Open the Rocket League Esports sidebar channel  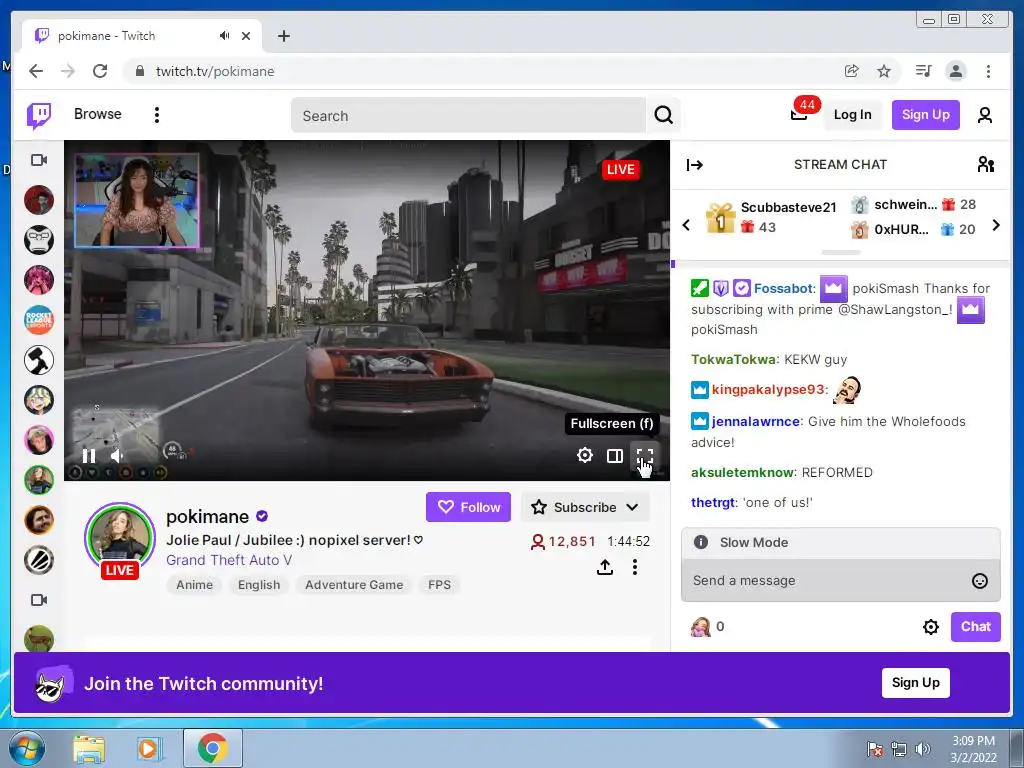point(39,320)
